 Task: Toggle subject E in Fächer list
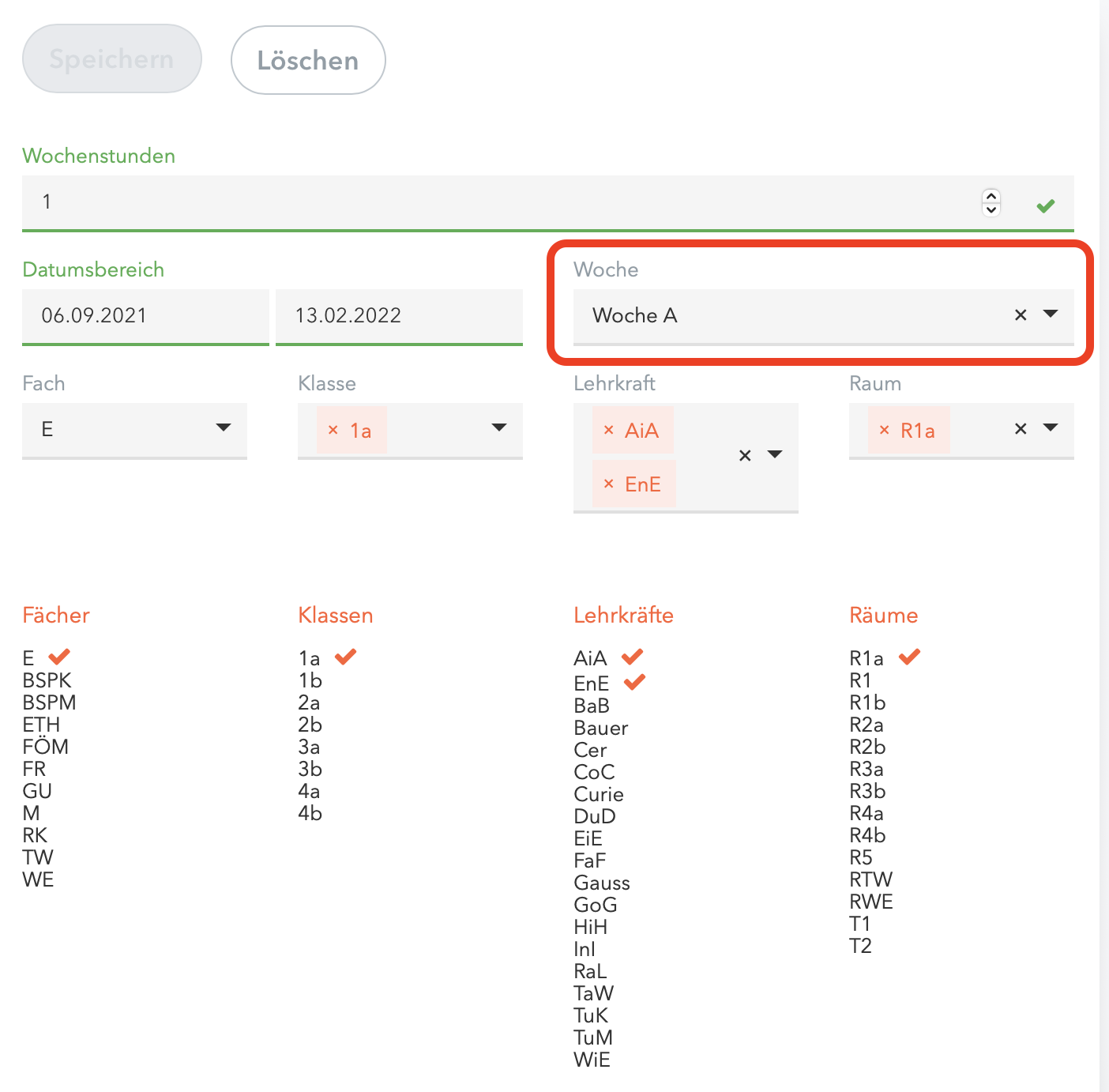point(29,657)
